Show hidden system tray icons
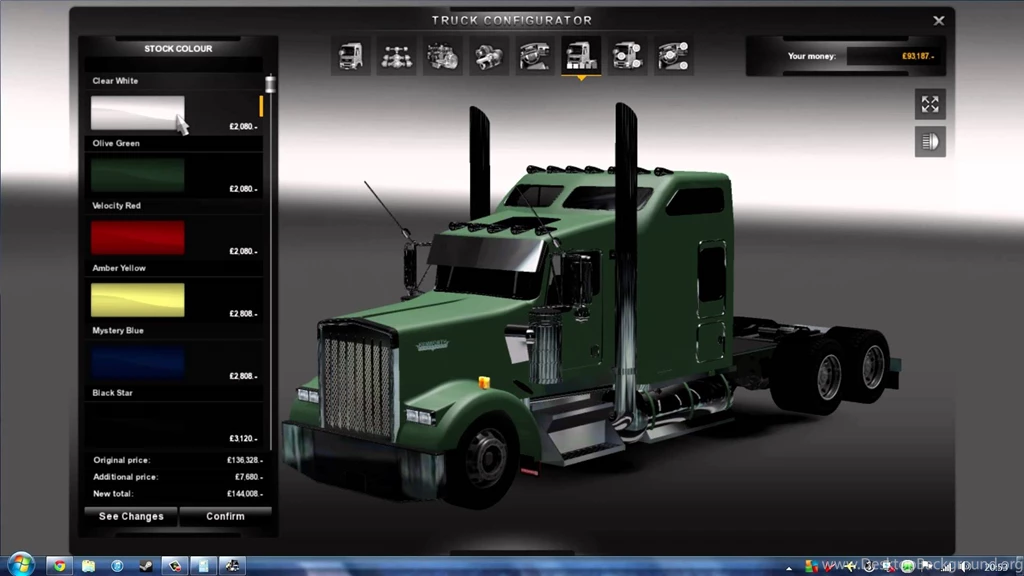 [789, 568]
